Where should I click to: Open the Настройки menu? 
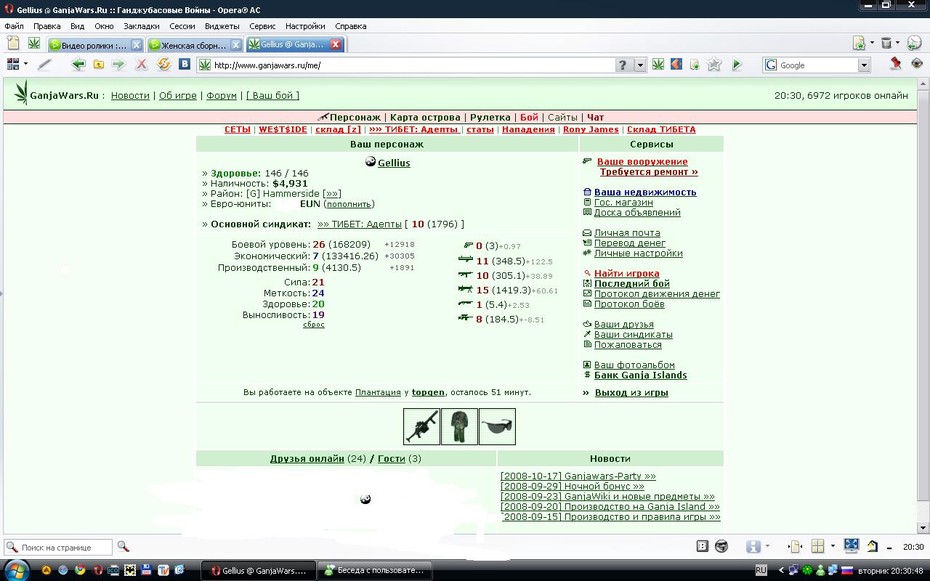click(x=305, y=26)
